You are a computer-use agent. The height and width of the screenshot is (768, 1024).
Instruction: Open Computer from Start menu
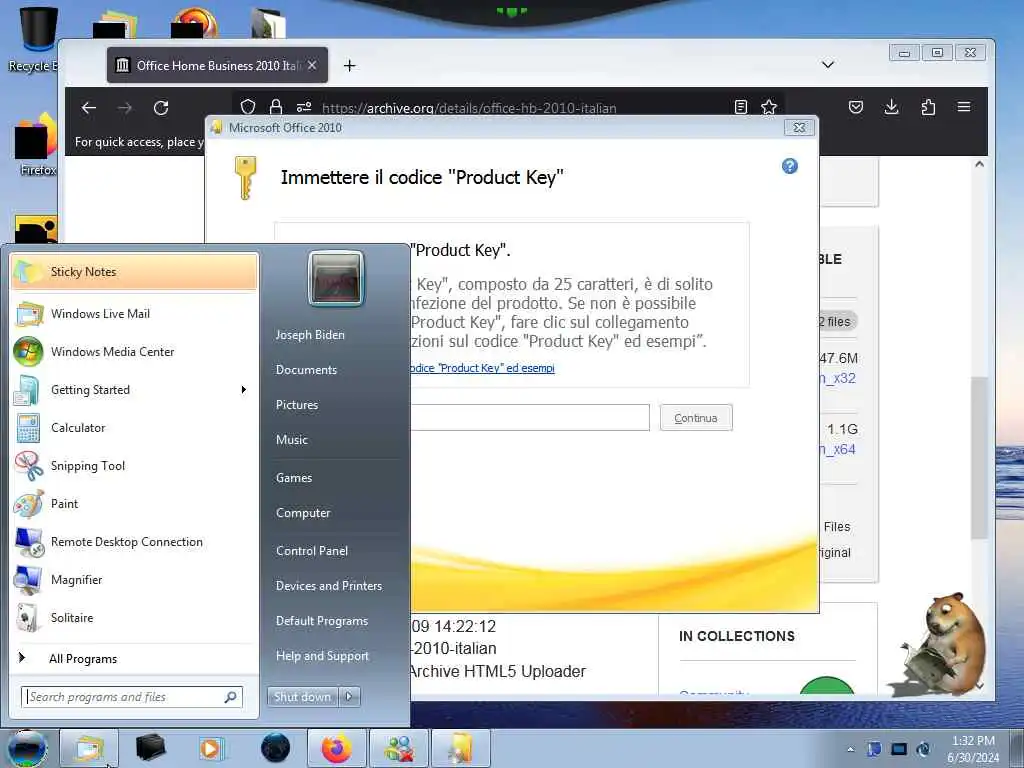[303, 513]
